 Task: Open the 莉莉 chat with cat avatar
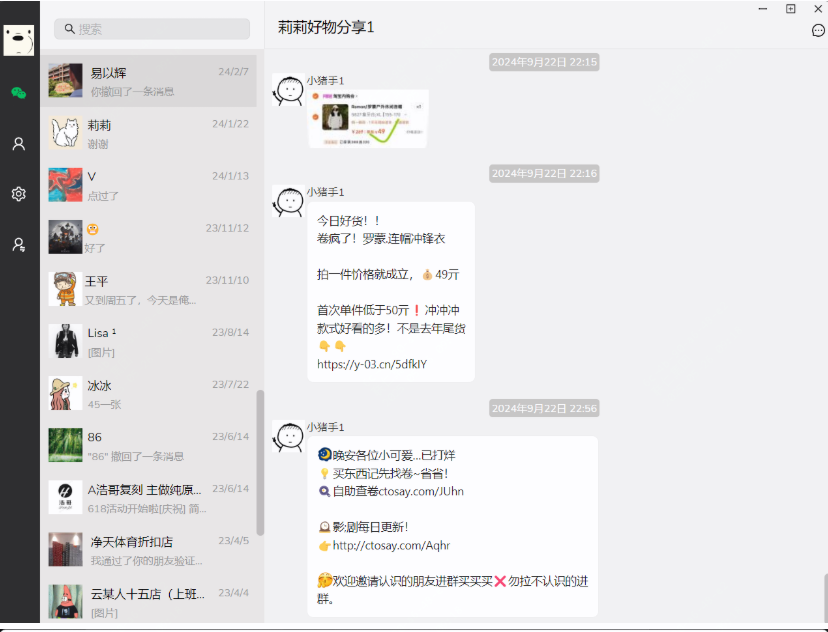(150, 133)
